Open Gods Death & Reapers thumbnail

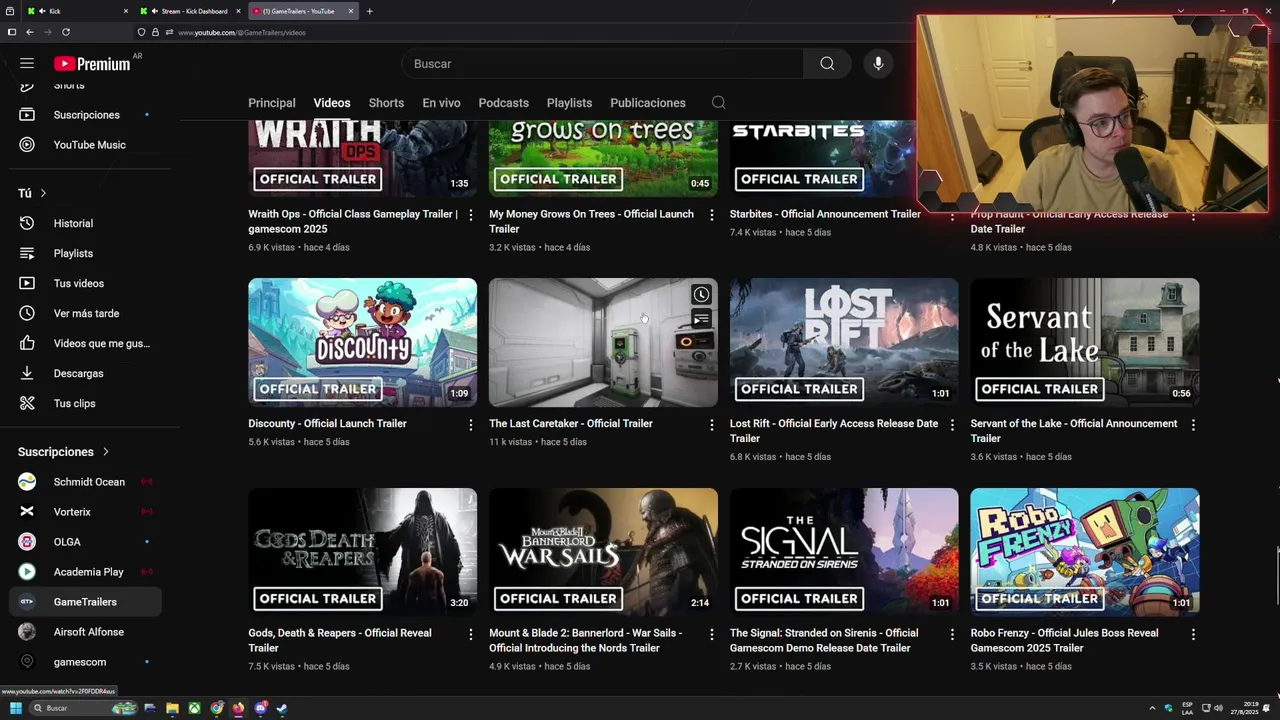pyautogui.click(x=362, y=552)
